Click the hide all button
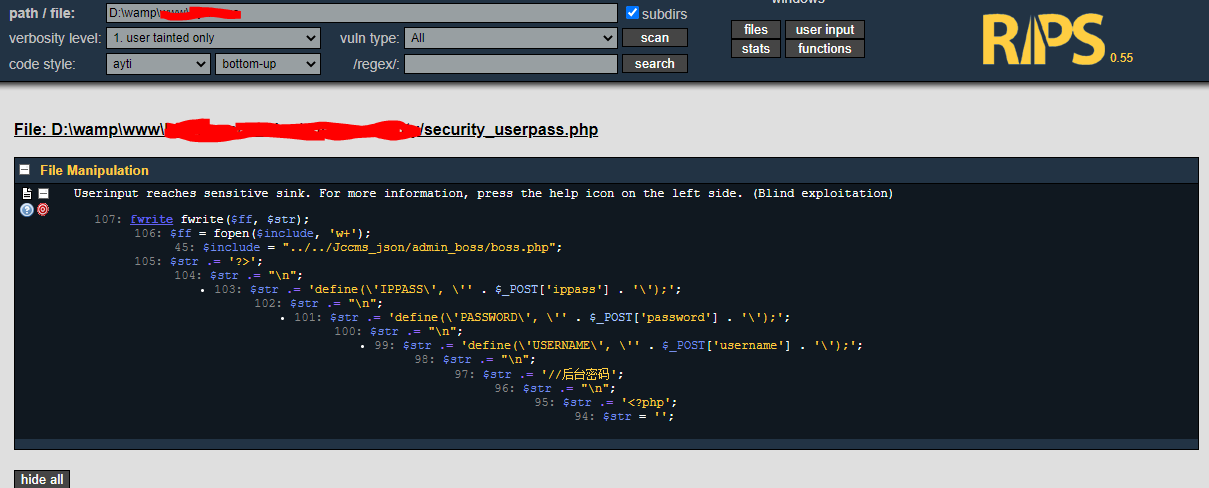1209x488 pixels. click(x=42, y=479)
